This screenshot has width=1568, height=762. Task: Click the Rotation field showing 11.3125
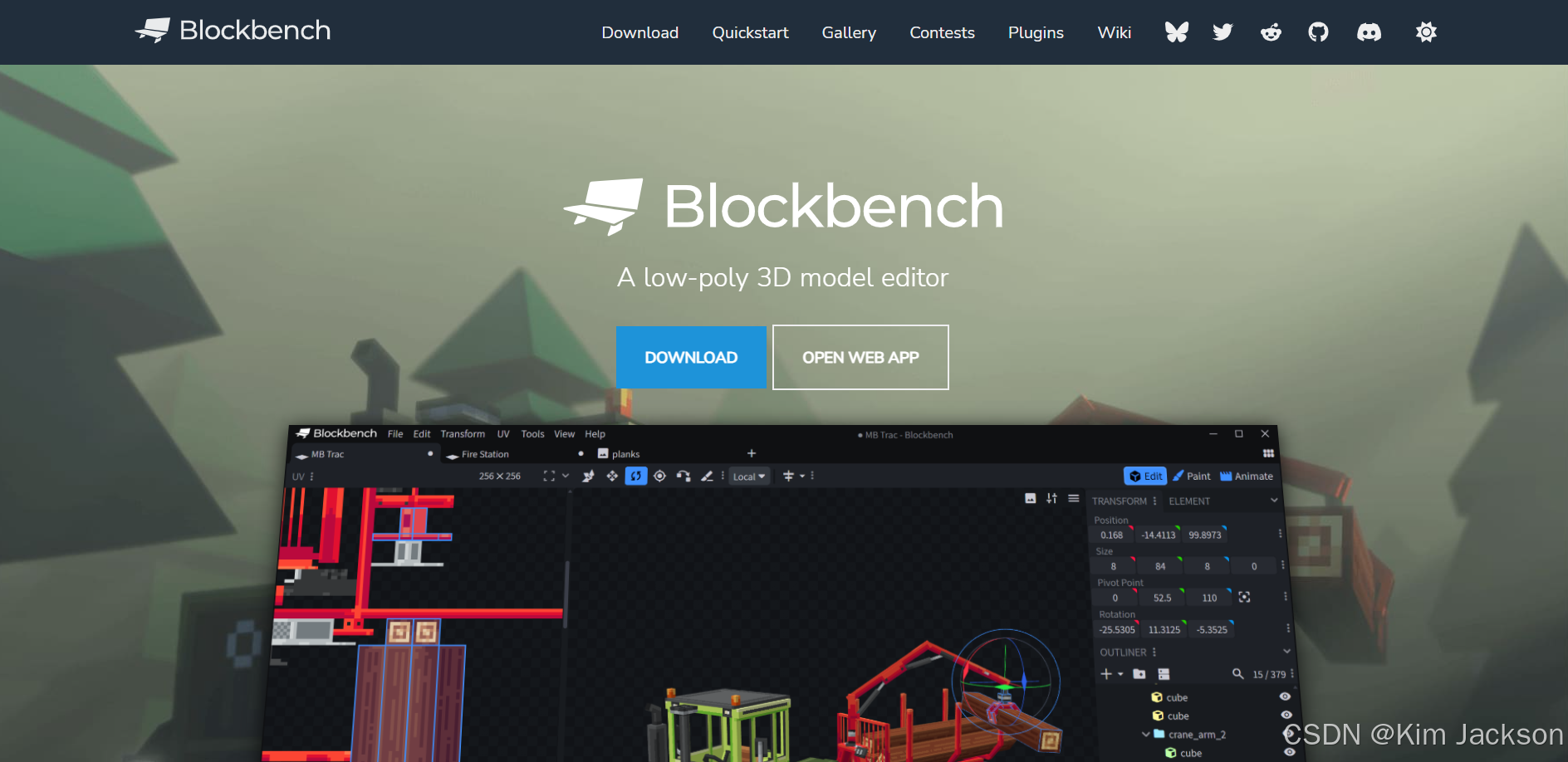[1164, 630]
